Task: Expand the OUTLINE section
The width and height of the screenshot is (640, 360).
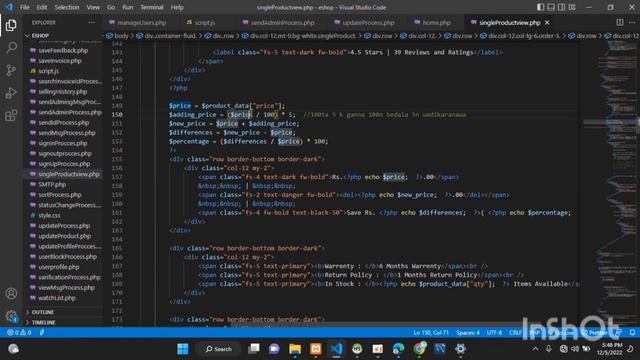Action: tap(42, 312)
